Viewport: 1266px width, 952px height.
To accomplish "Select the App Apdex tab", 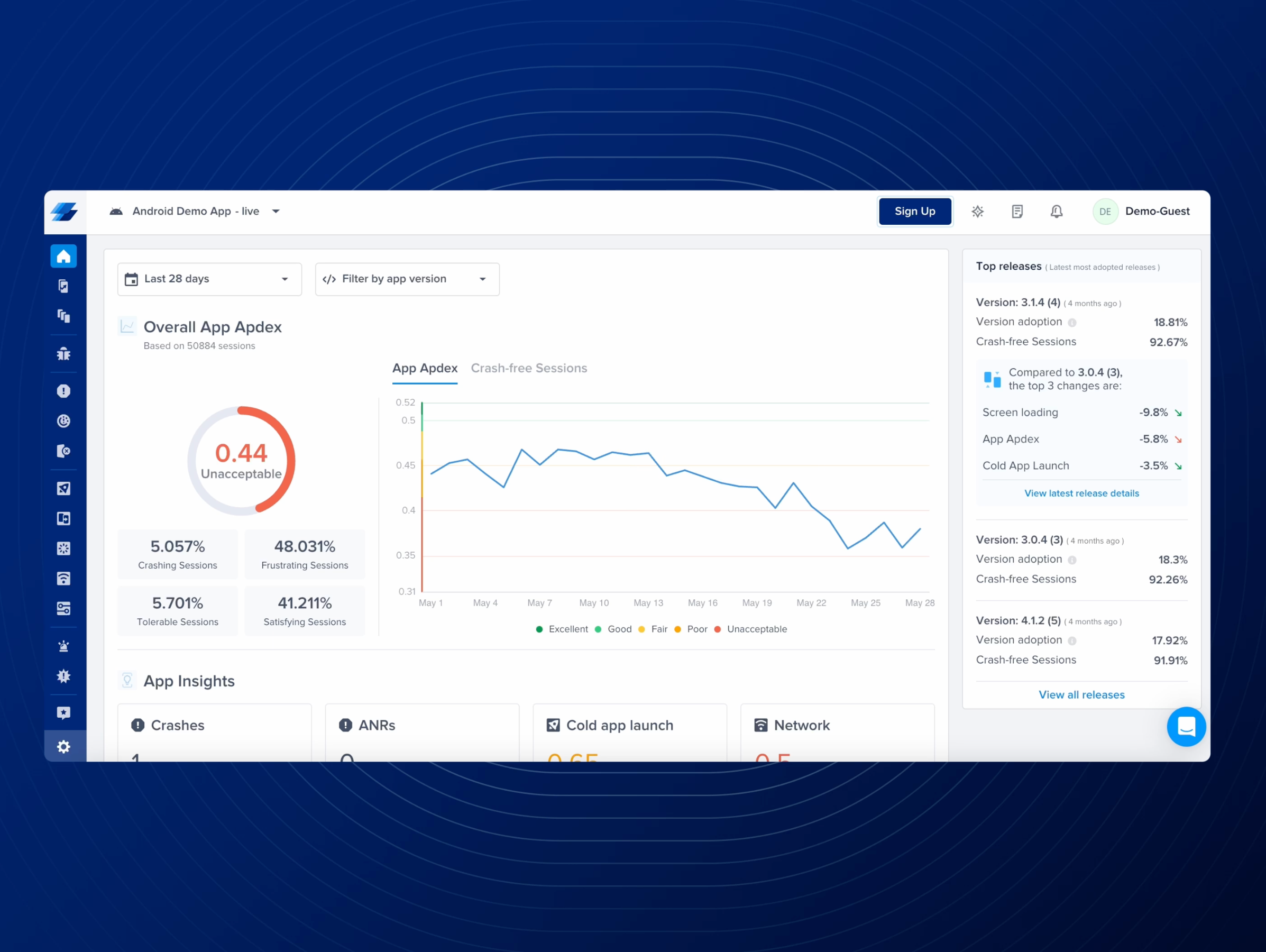I will [x=425, y=368].
